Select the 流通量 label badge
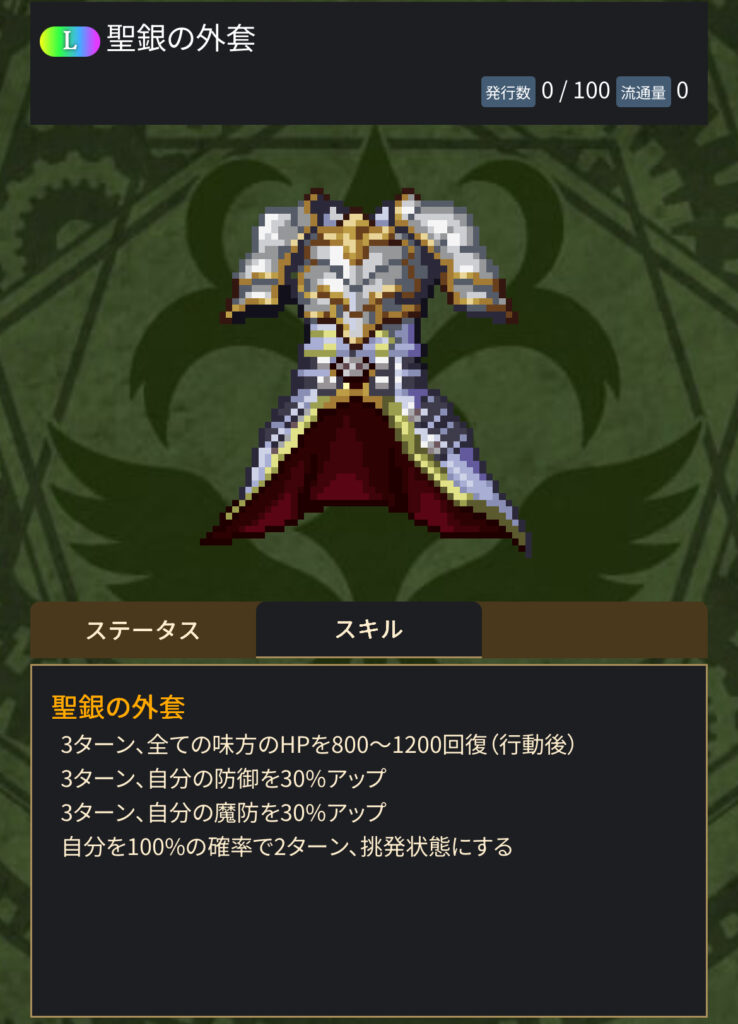Screen dimensions: 738x1024 [643, 92]
